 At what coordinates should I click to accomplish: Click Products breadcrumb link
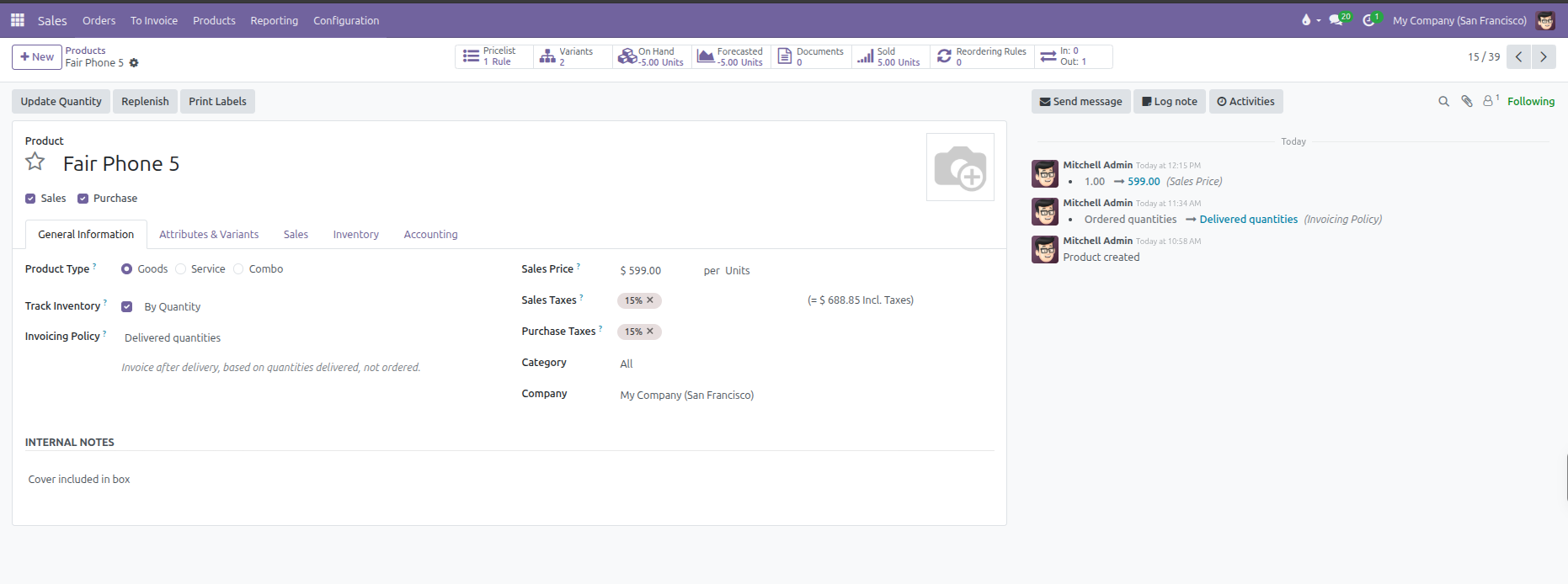85,50
